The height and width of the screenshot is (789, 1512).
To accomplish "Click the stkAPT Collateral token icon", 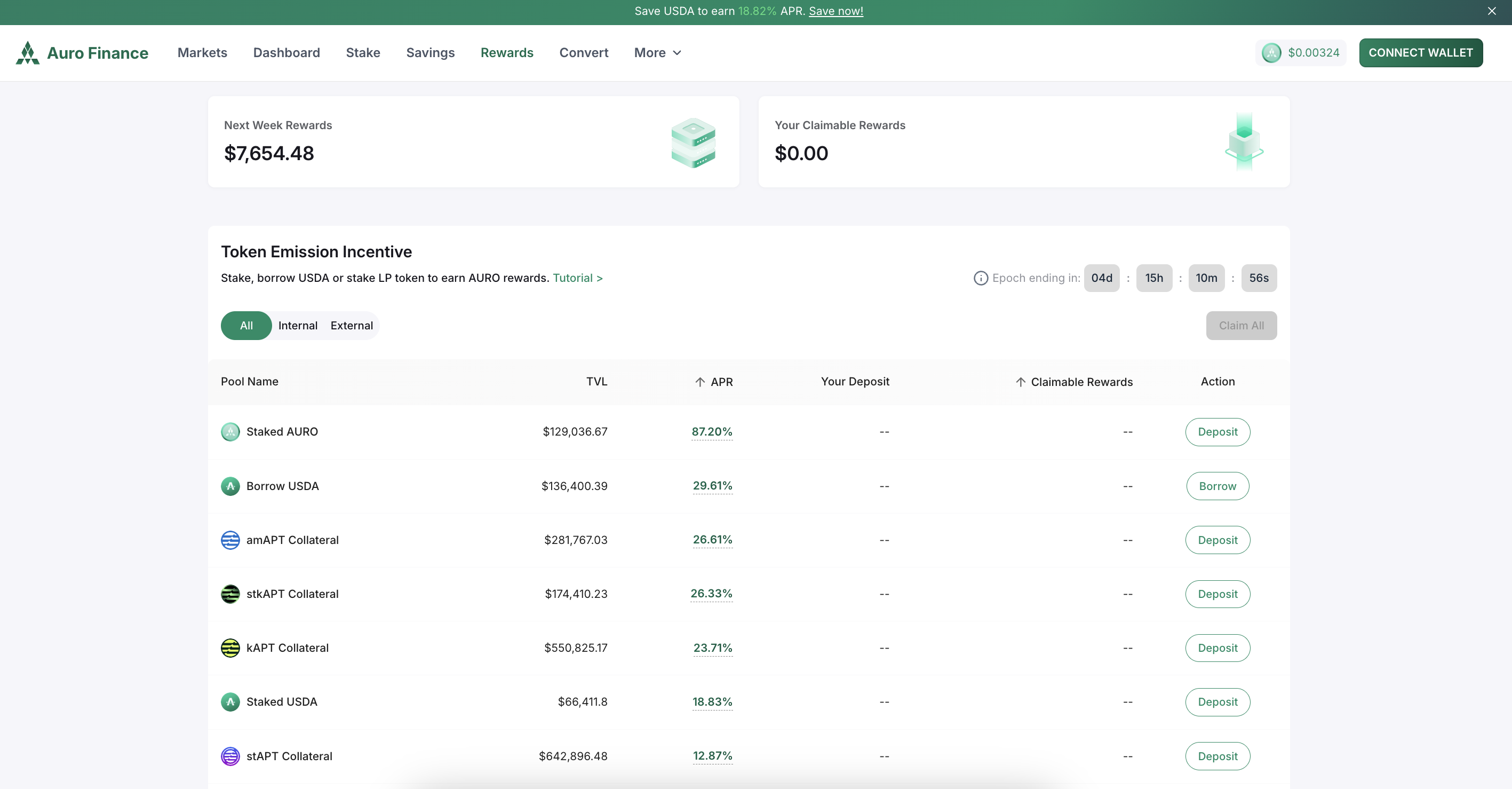I will point(230,594).
